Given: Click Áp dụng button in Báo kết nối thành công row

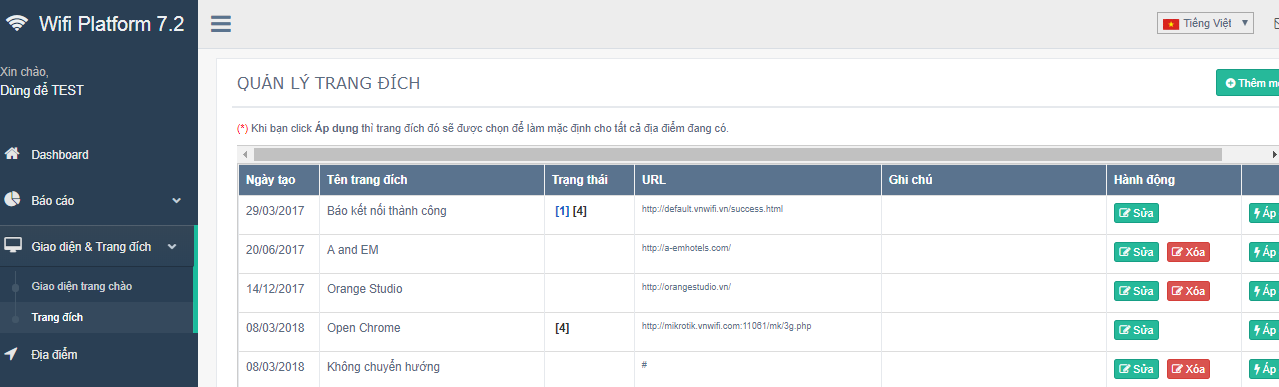Looking at the screenshot, I should tap(1264, 212).
